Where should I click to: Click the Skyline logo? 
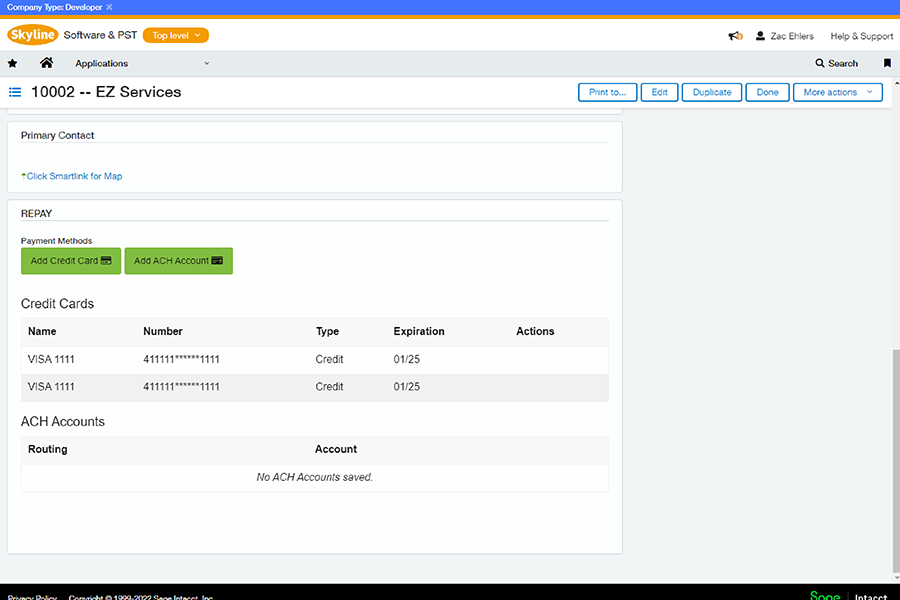(33, 35)
